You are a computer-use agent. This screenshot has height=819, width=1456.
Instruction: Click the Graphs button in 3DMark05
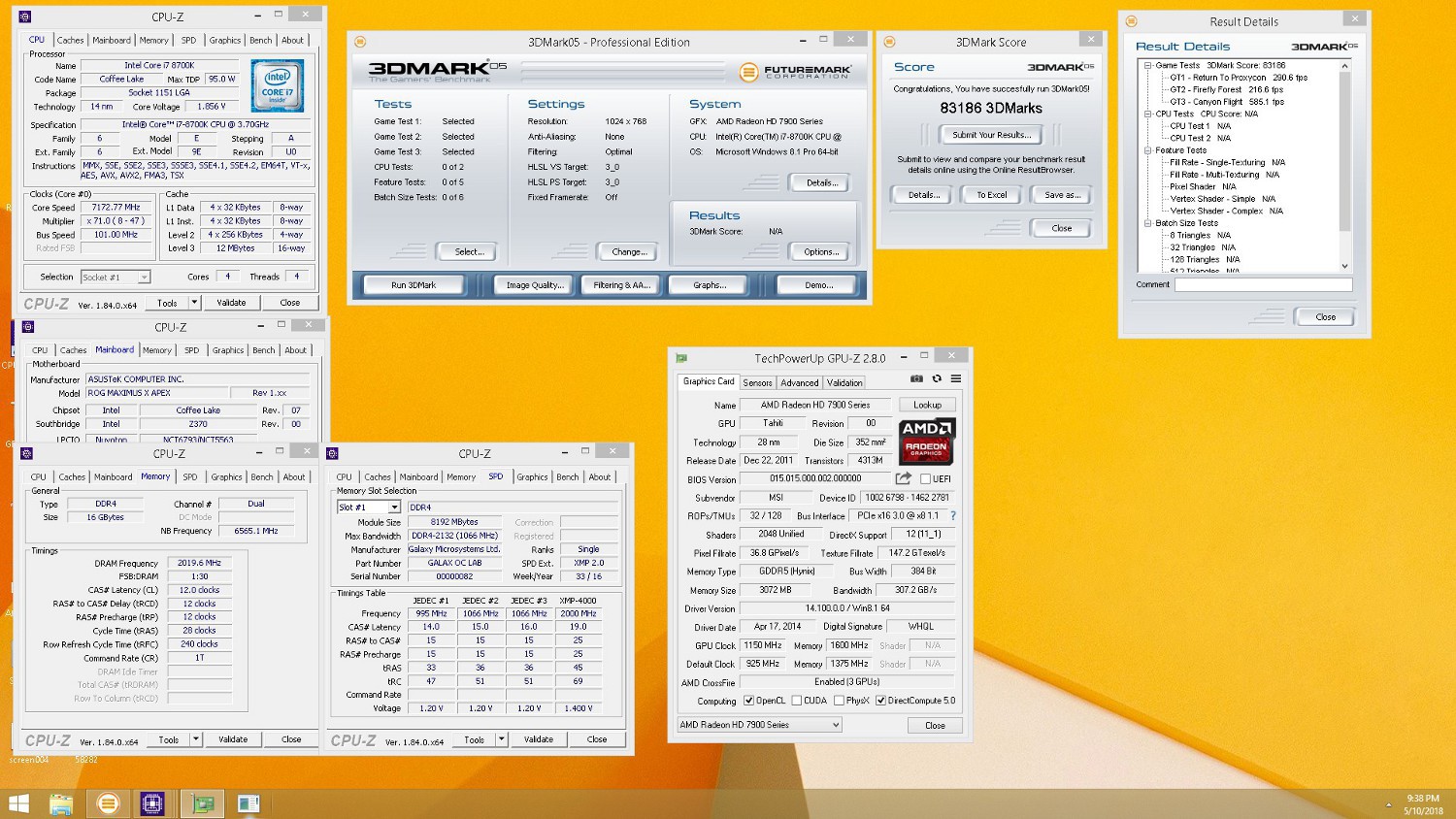pos(710,285)
